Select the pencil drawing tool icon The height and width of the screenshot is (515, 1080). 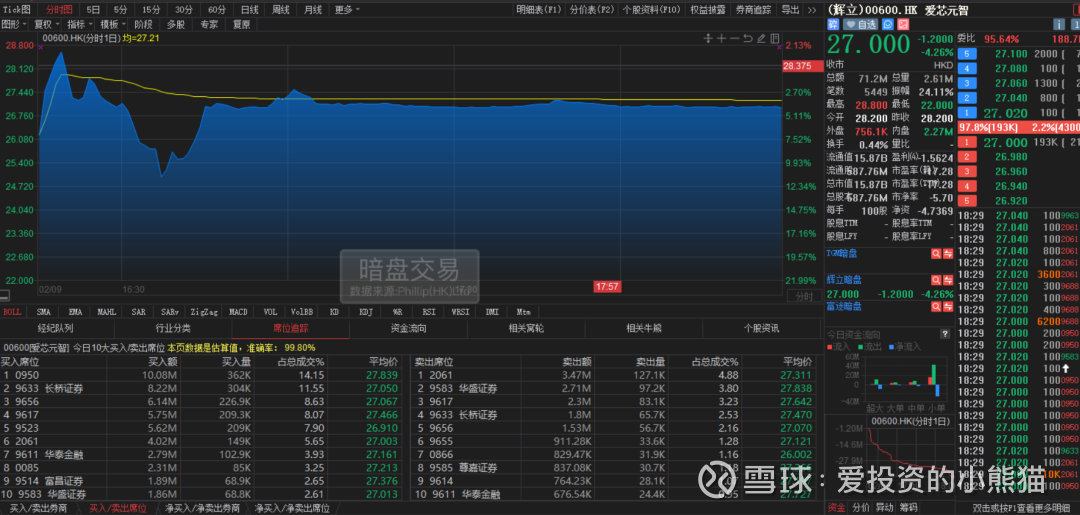click(761, 39)
